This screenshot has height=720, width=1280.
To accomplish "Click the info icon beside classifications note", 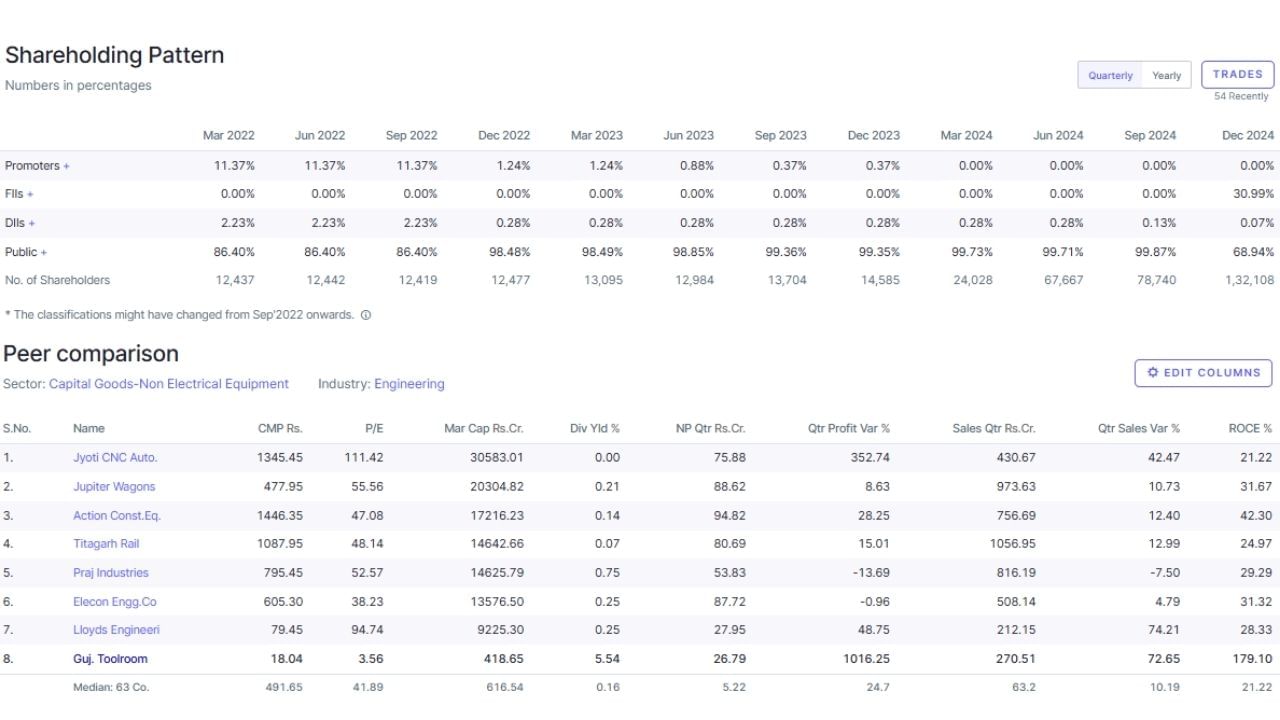I will click(366, 315).
